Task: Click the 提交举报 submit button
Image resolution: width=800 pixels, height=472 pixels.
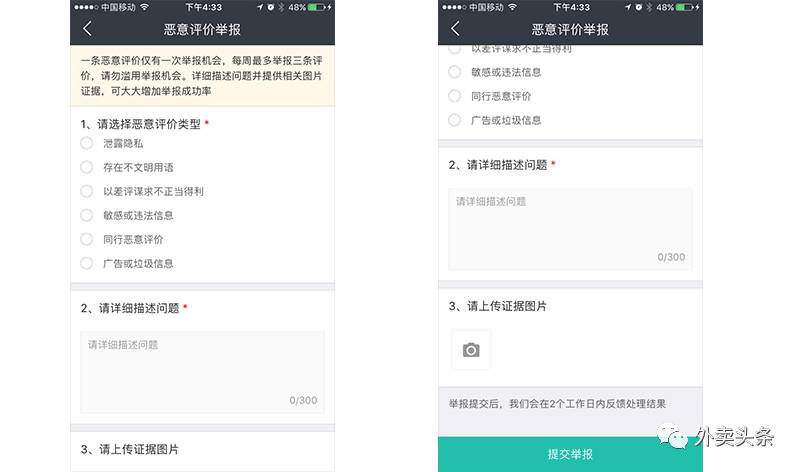Action: [570, 454]
